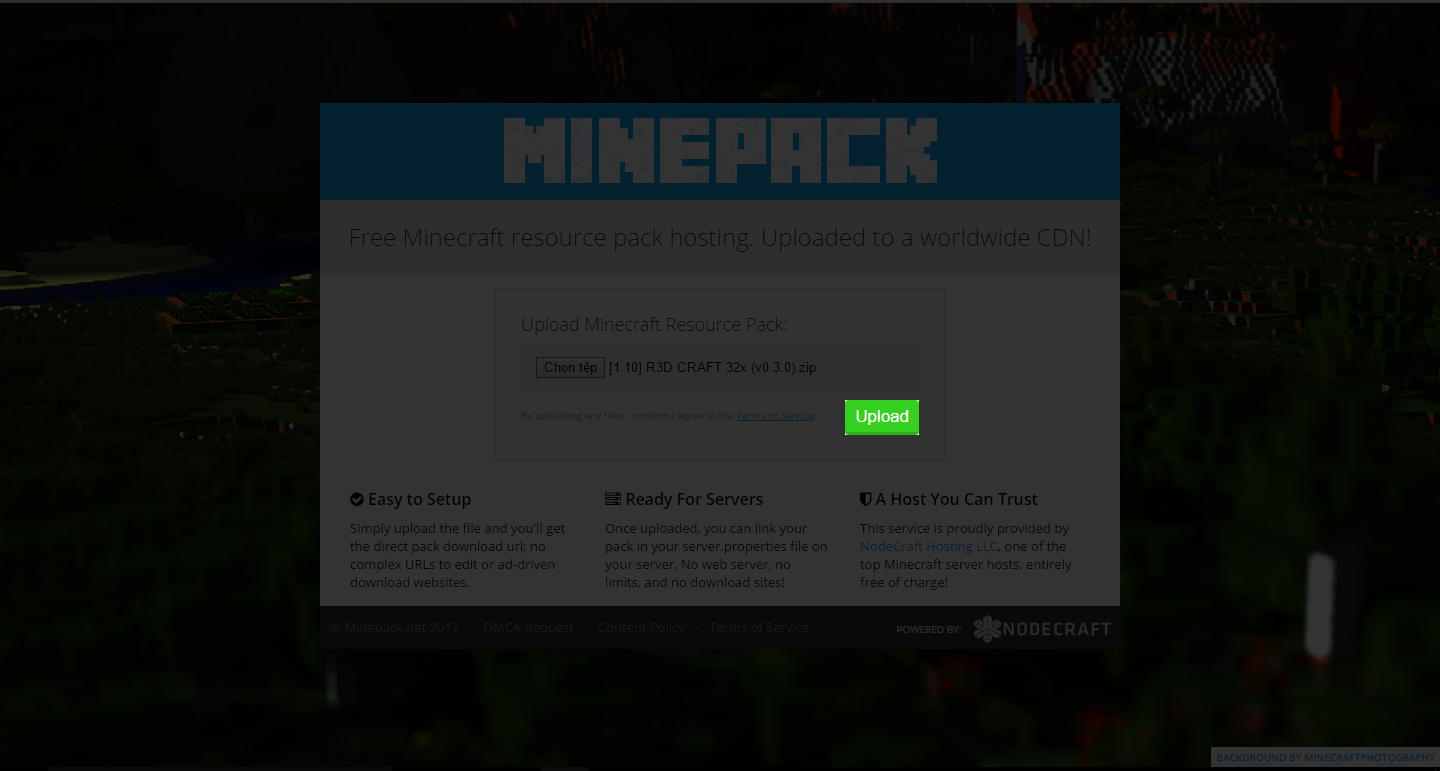Click the Nodecraft logo in footer
This screenshot has width=1440, height=771.
1042,629
